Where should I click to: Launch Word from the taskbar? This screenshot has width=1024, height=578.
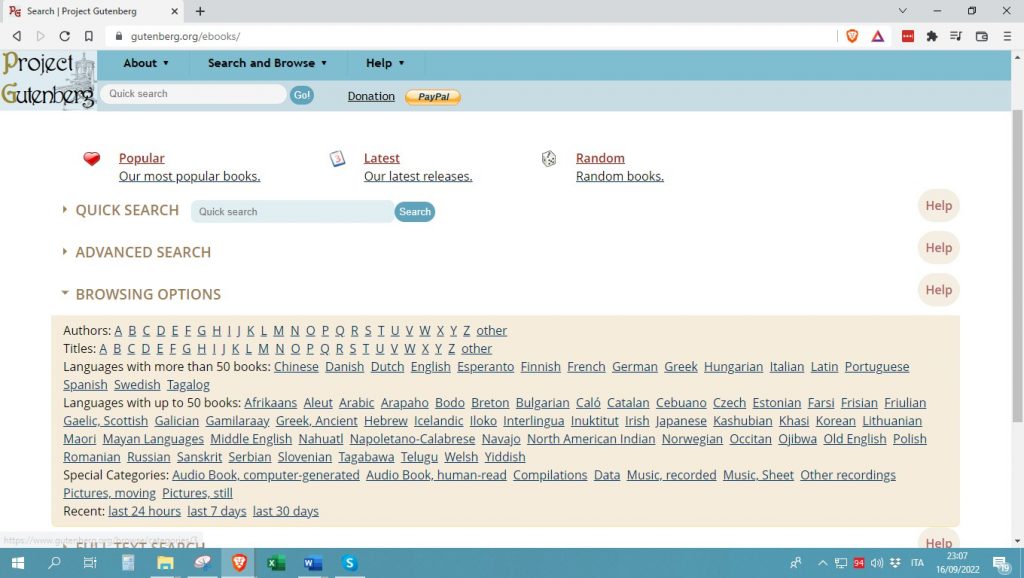pos(312,564)
